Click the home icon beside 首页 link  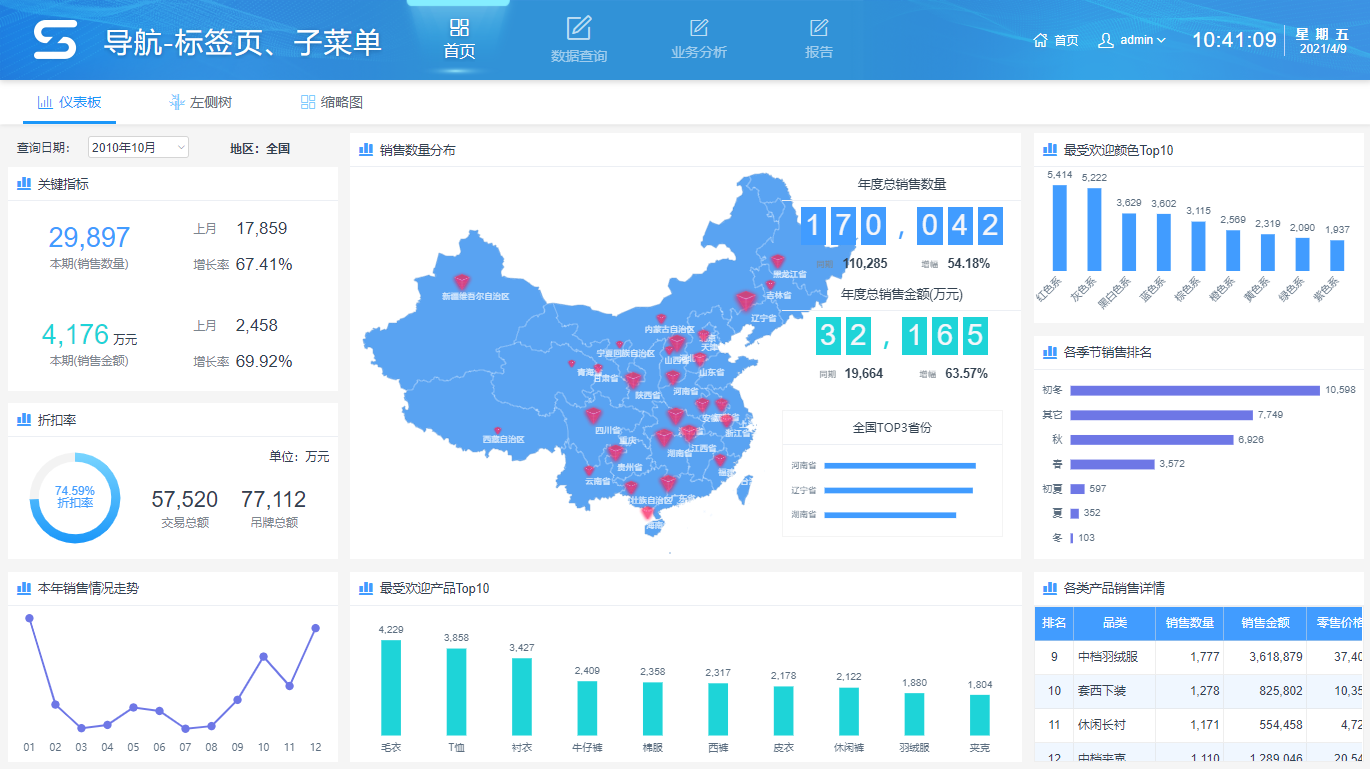[x=1041, y=40]
